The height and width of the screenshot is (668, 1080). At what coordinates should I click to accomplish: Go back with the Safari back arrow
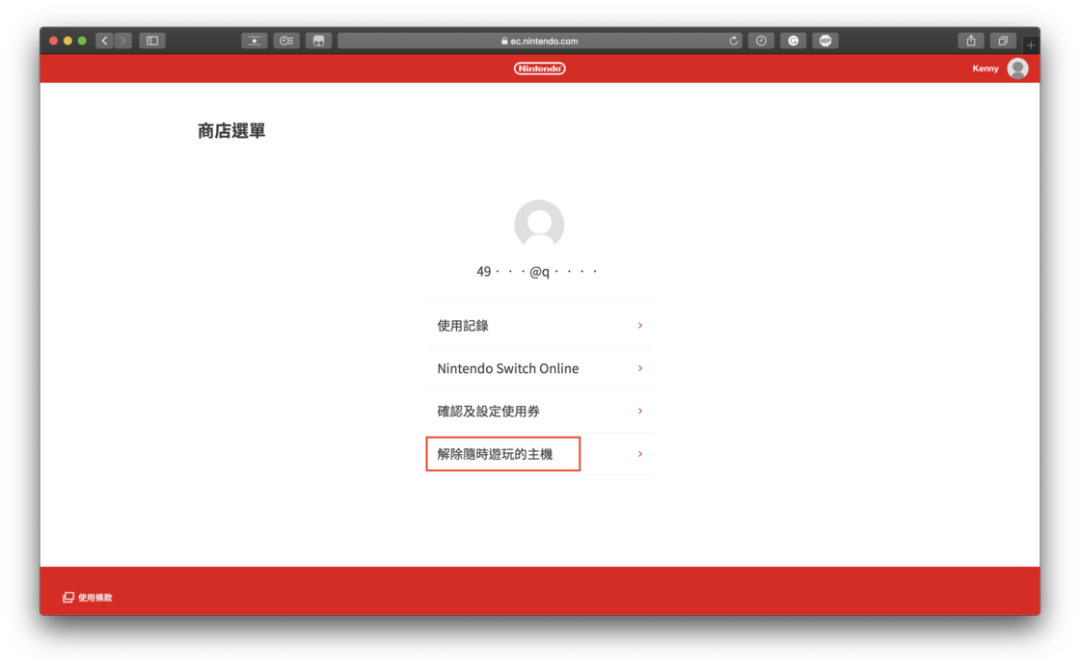pos(105,41)
